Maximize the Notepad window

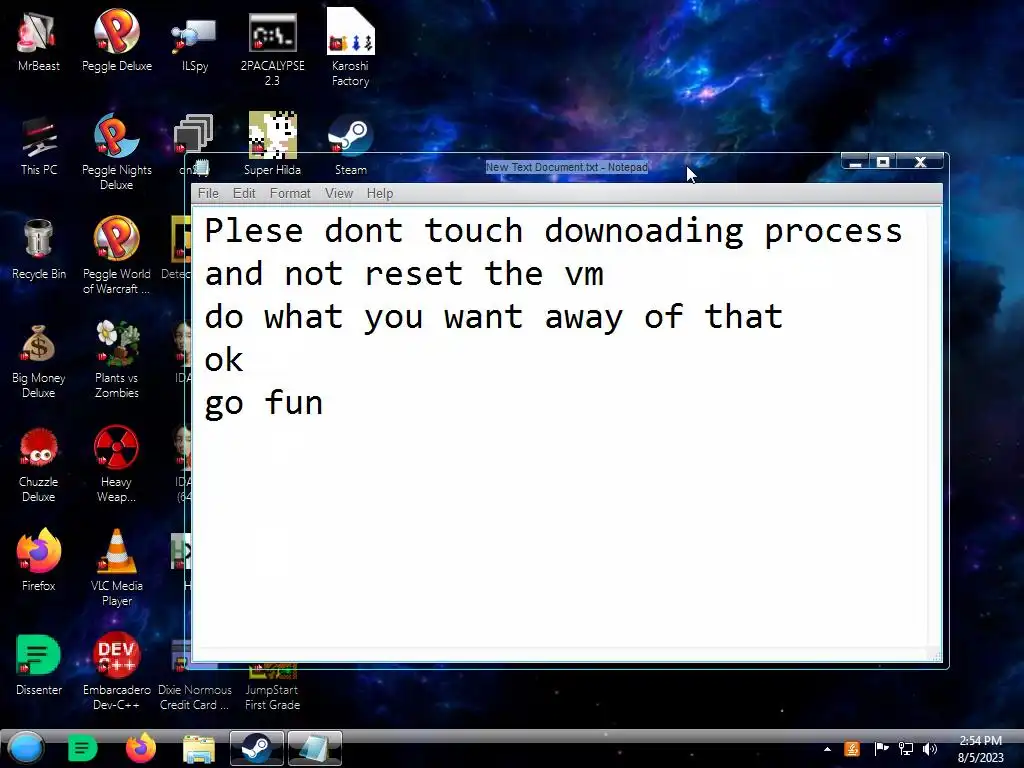tap(883, 161)
